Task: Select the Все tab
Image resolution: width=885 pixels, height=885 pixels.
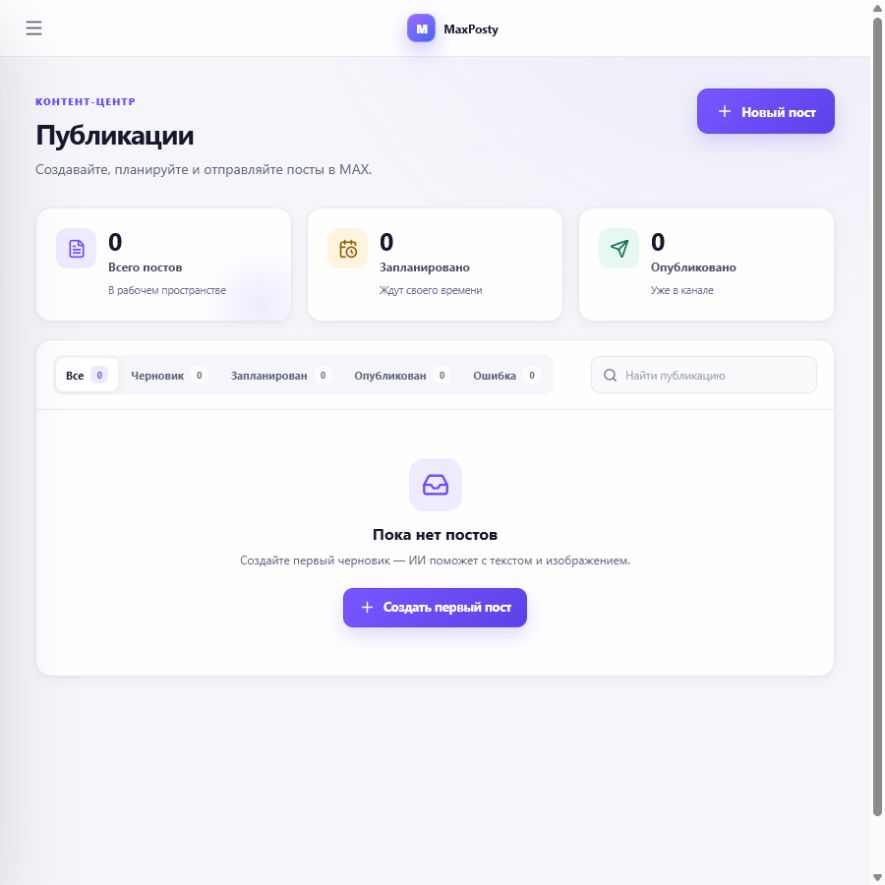Action: point(86,375)
